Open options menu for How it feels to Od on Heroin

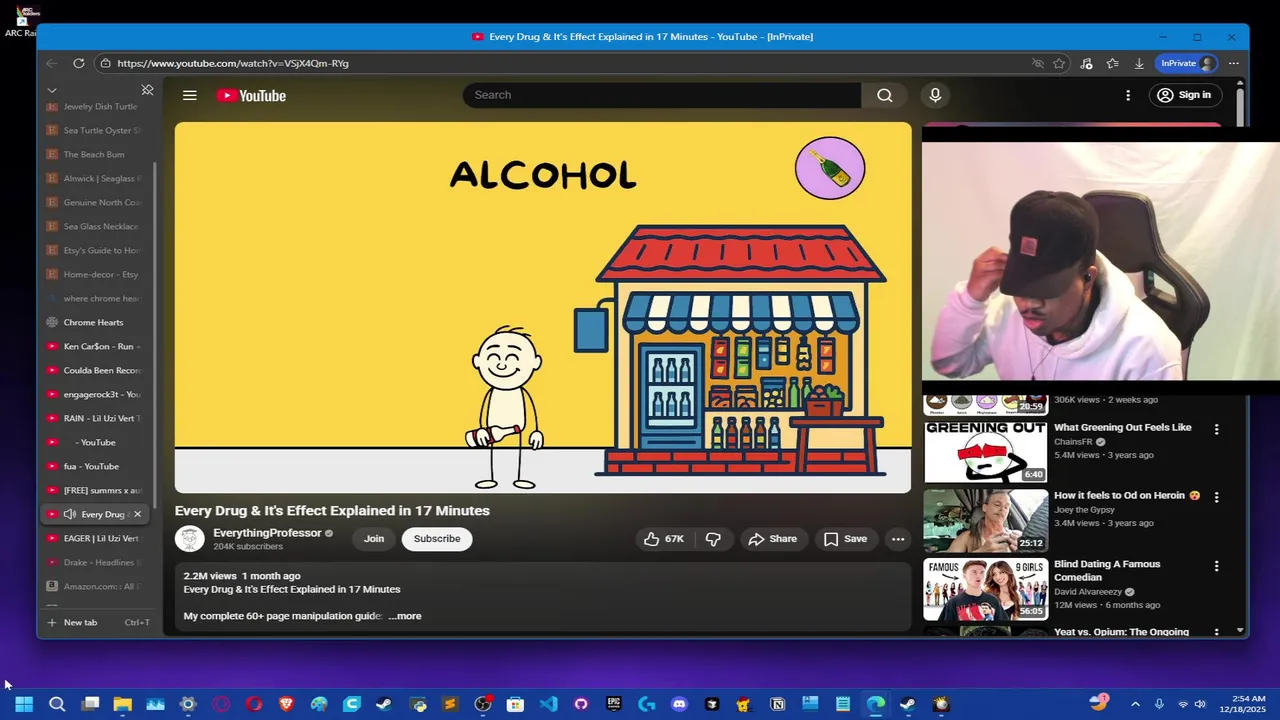[1217, 497]
